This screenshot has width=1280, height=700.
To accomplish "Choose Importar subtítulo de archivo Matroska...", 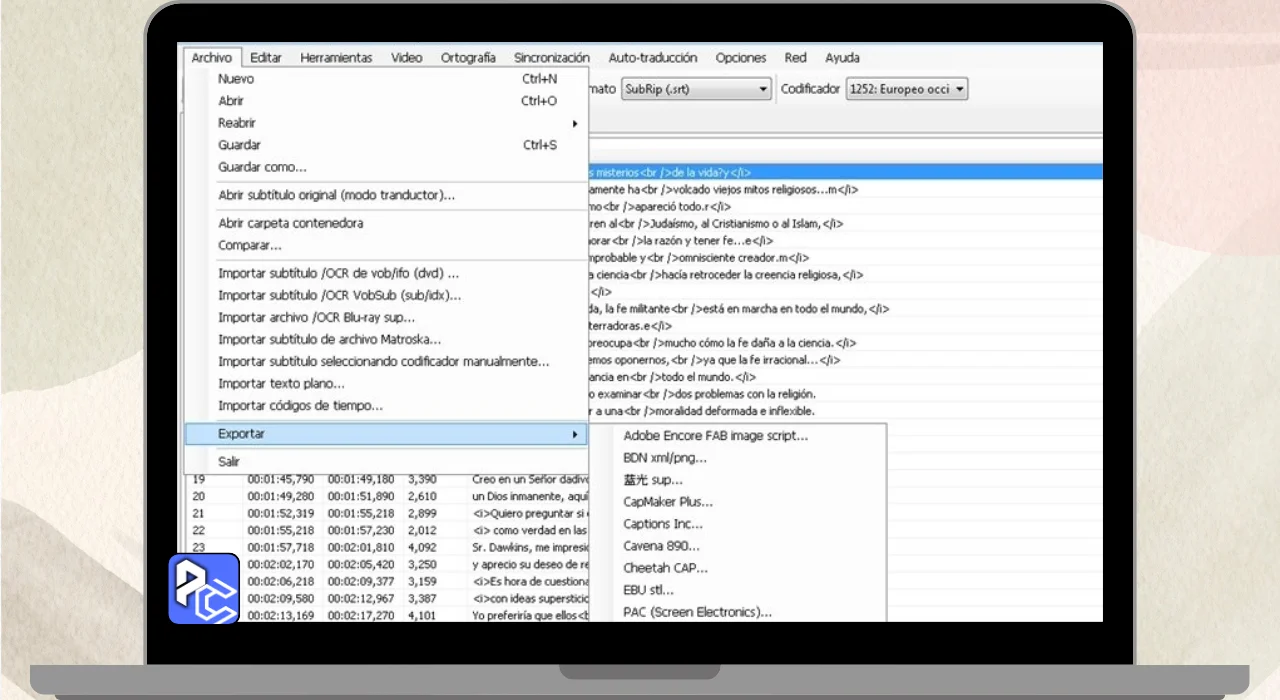I will [329, 339].
